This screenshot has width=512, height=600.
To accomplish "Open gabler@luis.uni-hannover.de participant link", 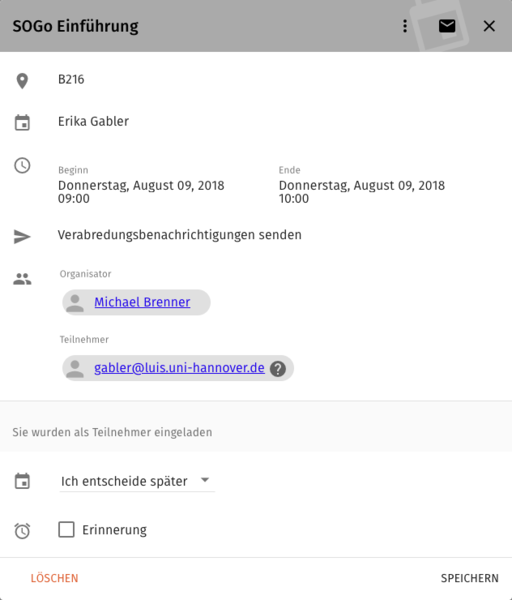I will 179,368.
